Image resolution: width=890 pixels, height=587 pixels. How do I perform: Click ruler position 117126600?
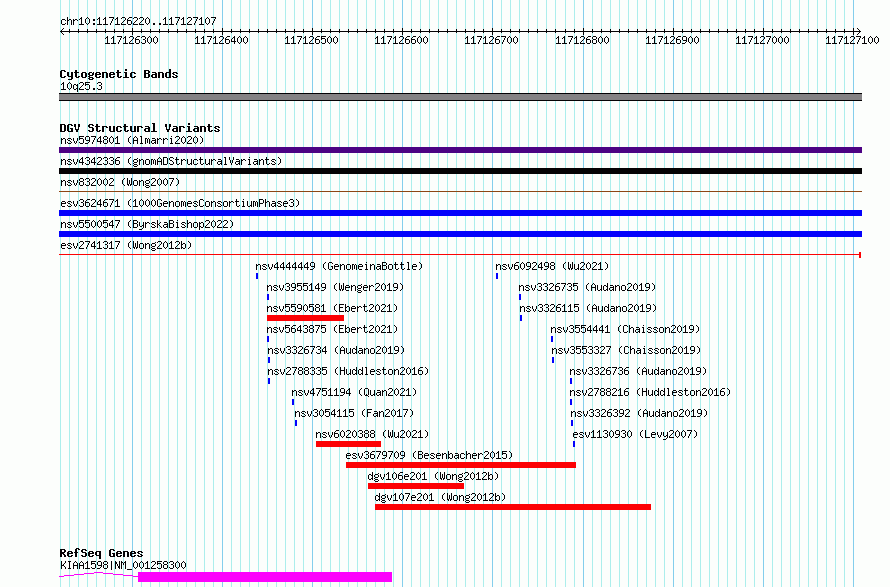tap(401, 40)
